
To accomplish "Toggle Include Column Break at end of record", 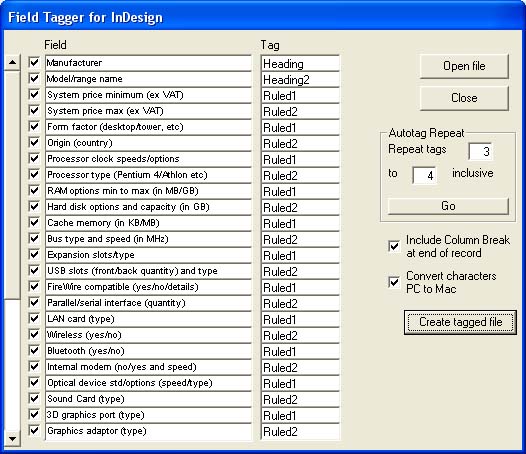I will click(x=394, y=246).
